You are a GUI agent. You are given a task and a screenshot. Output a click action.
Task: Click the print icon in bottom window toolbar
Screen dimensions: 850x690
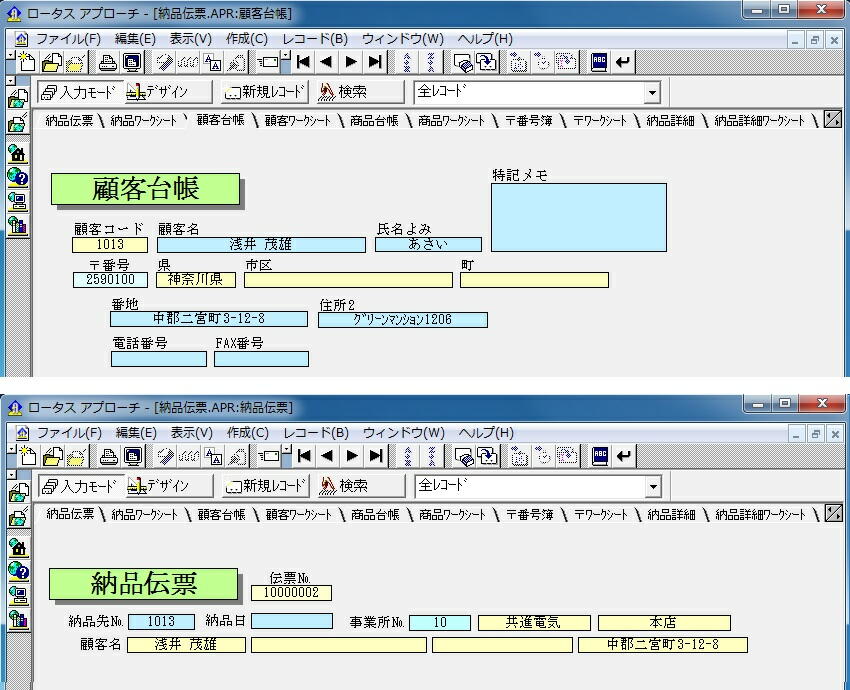tap(108, 456)
